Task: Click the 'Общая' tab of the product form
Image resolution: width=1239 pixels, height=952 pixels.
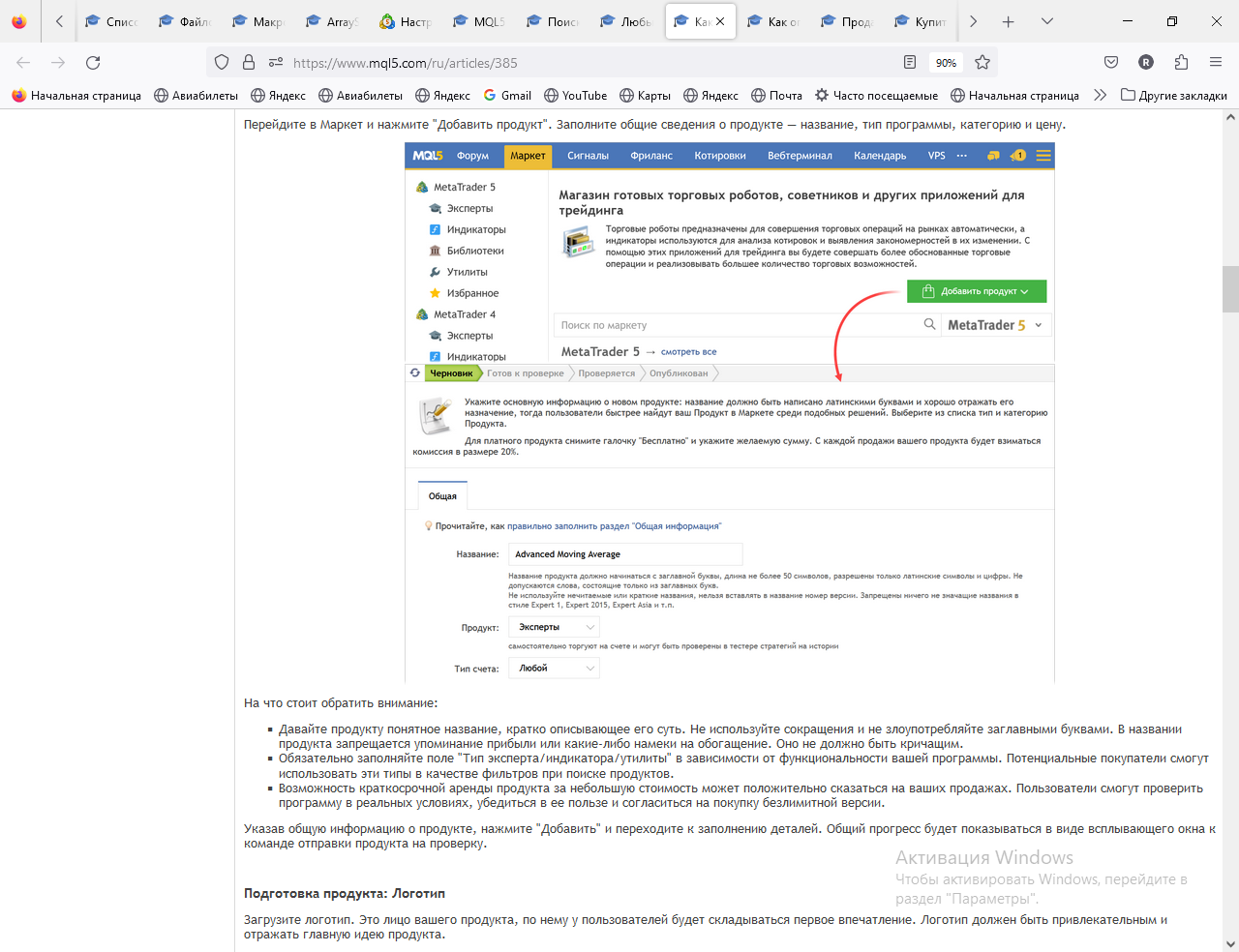Action: 442,496
